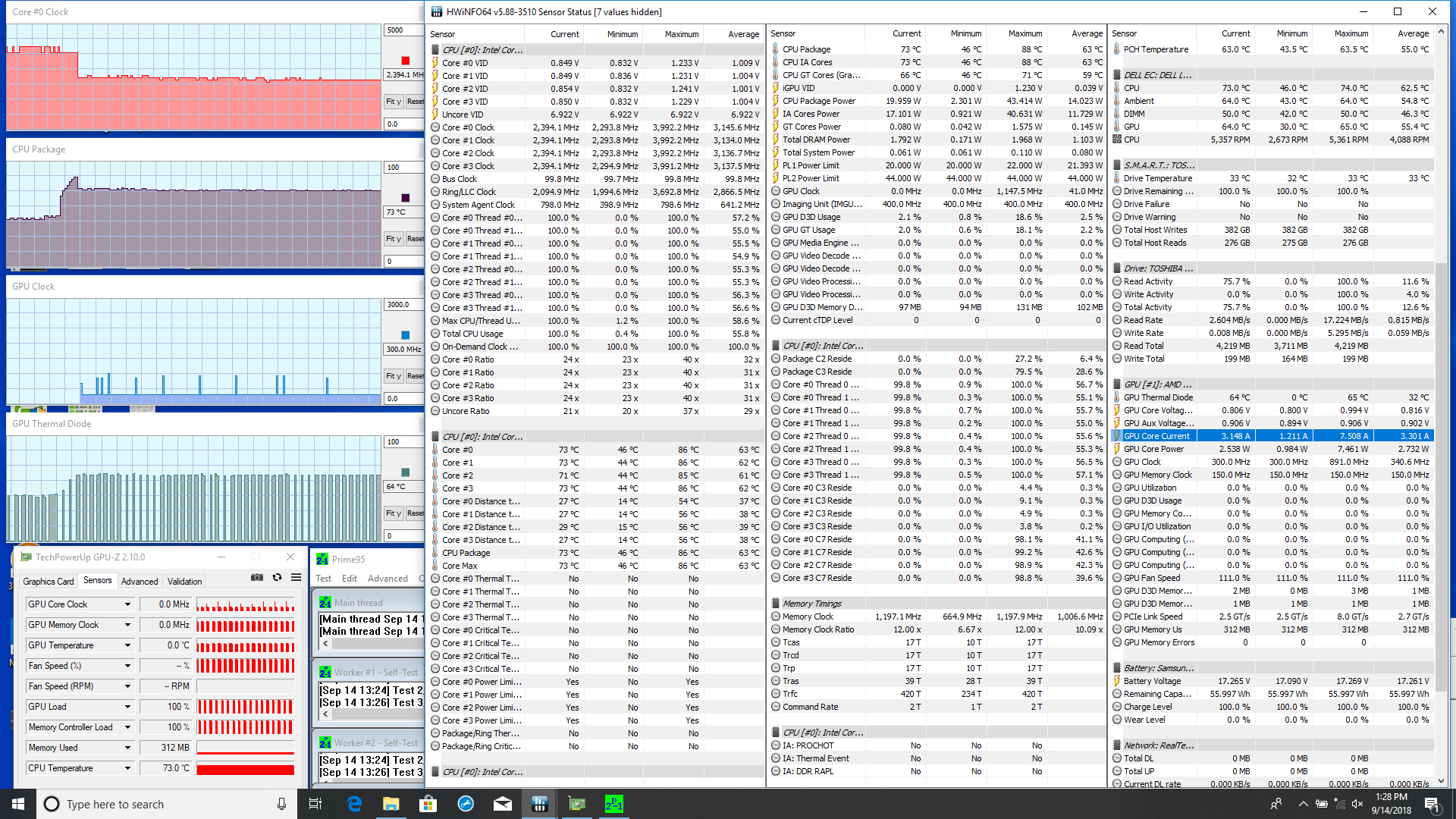Click the Worker #2 Self-Test window icon
The image size is (1456, 819).
325,743
